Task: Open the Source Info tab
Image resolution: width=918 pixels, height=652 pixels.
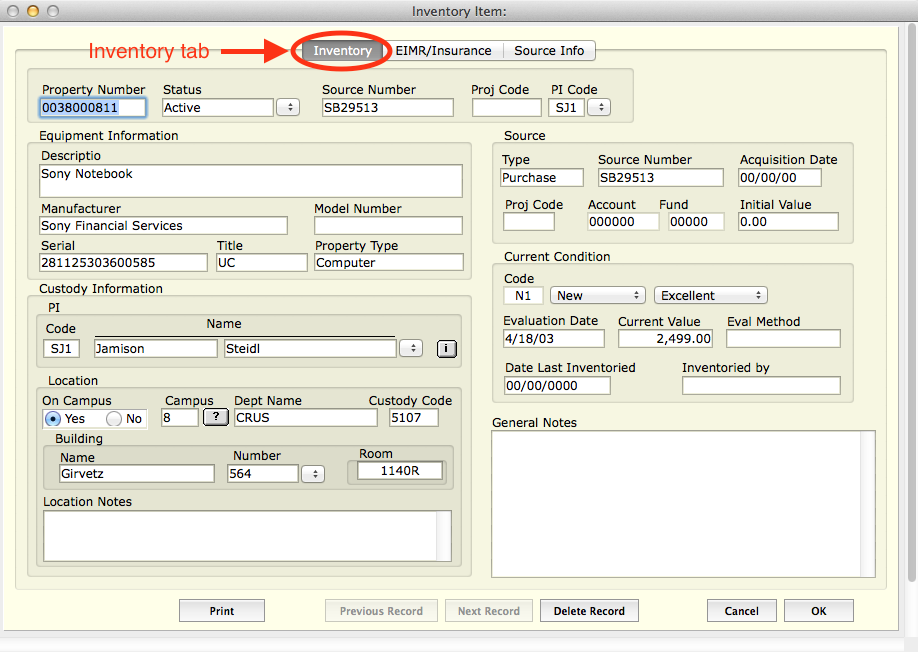Action: pos(549,51)
